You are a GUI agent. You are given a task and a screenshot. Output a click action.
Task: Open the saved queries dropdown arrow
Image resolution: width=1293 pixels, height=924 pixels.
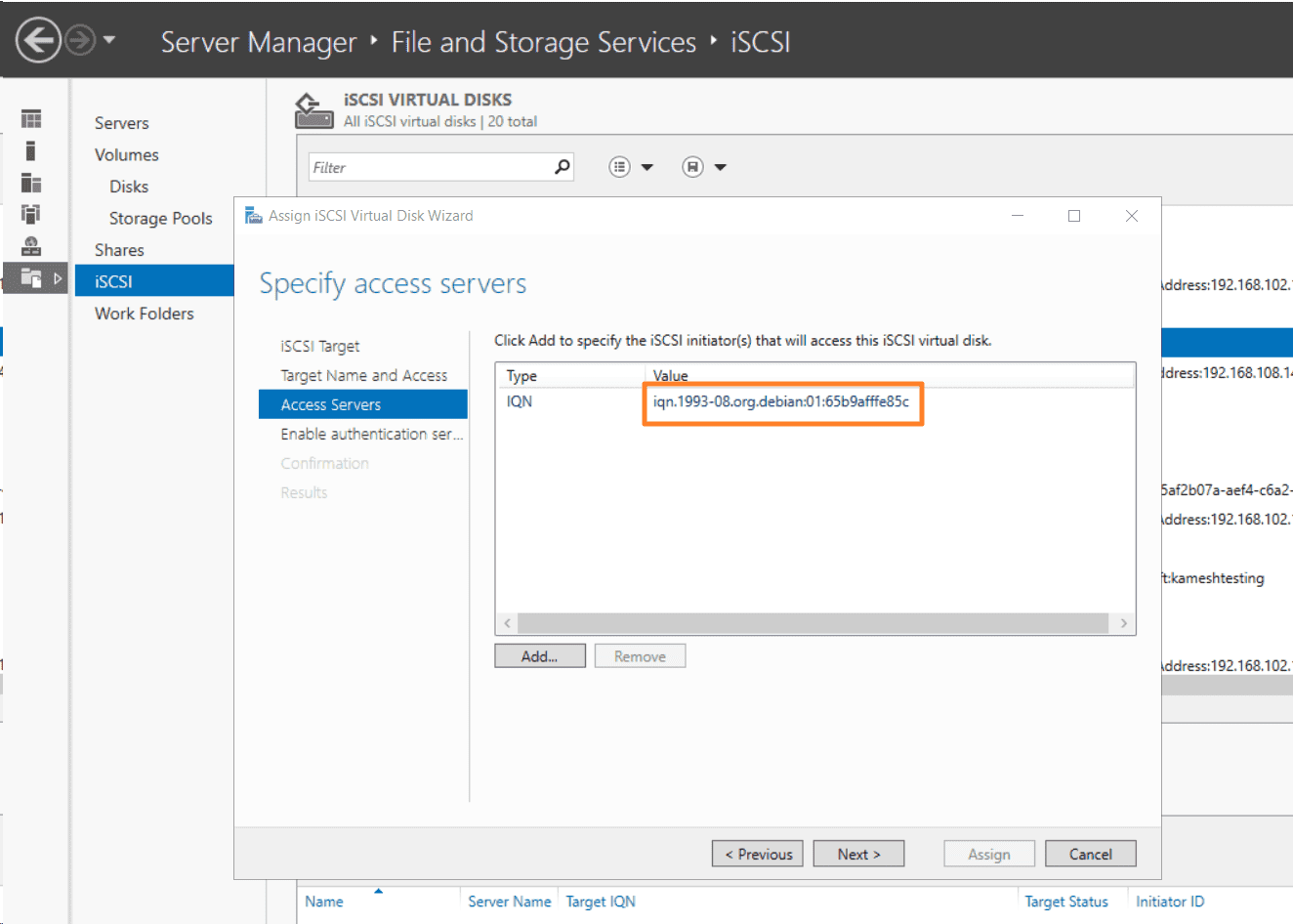tap(720, 167)
